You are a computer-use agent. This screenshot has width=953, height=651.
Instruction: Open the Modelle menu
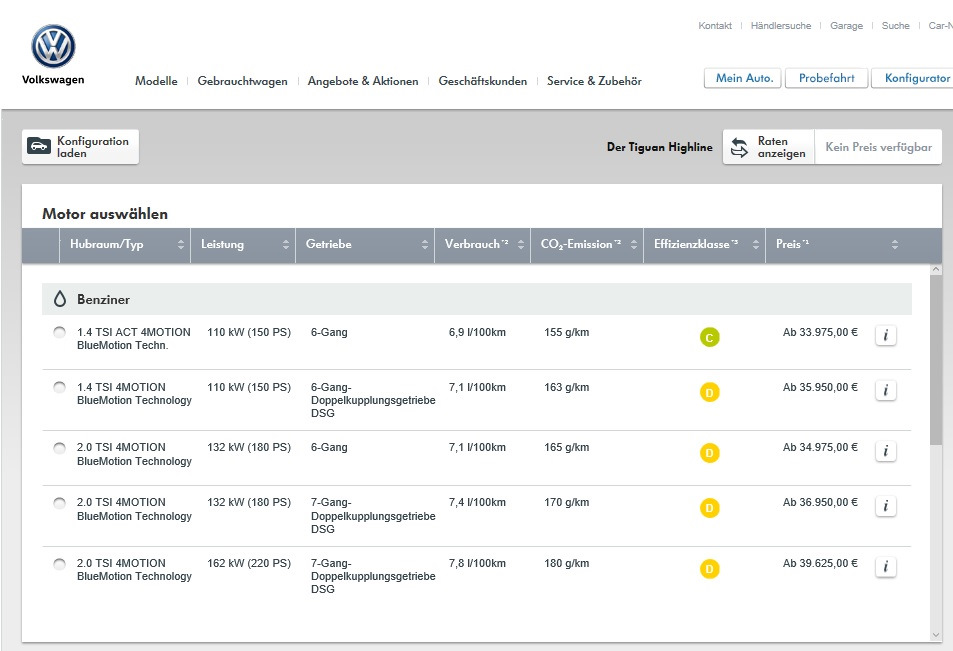pyautogui.click(x=156, y=81)
